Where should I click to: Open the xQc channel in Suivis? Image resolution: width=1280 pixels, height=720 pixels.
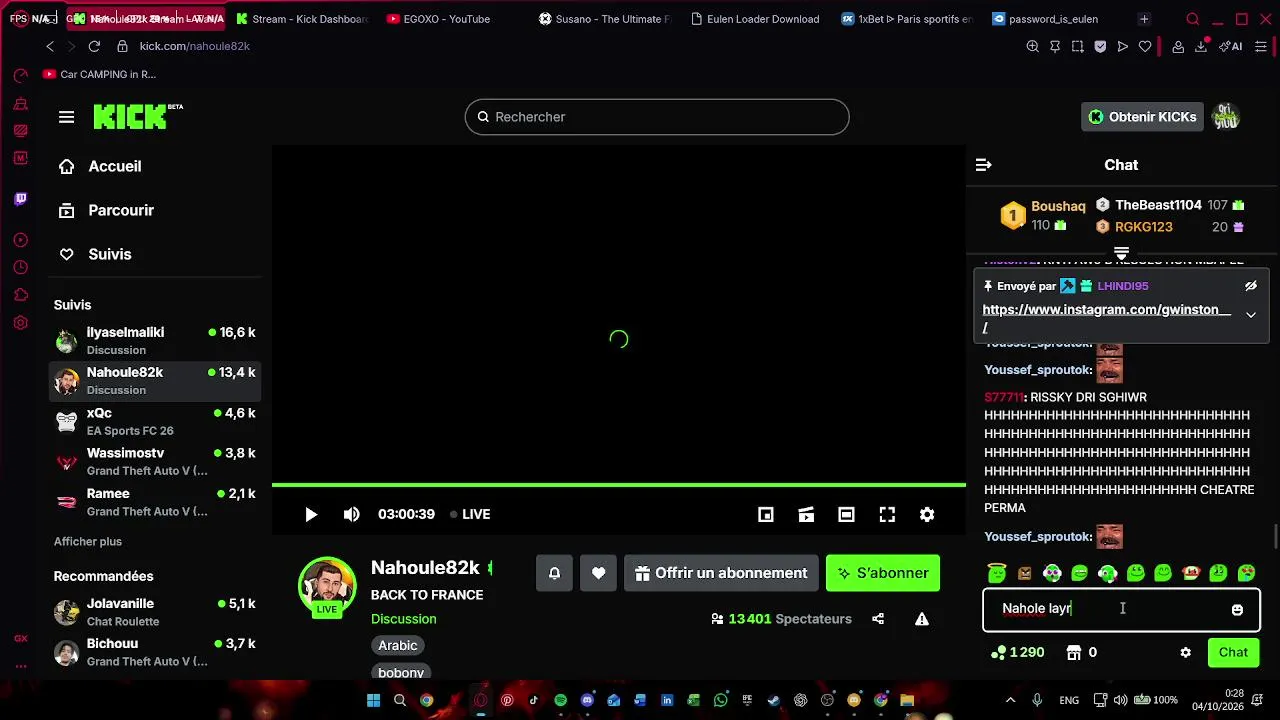155,421
